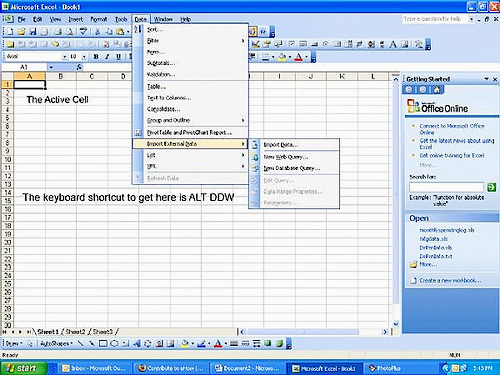Click the 3-D Style icon in Drawing toolbar
The image size is (500, 375).
point(279,343)
